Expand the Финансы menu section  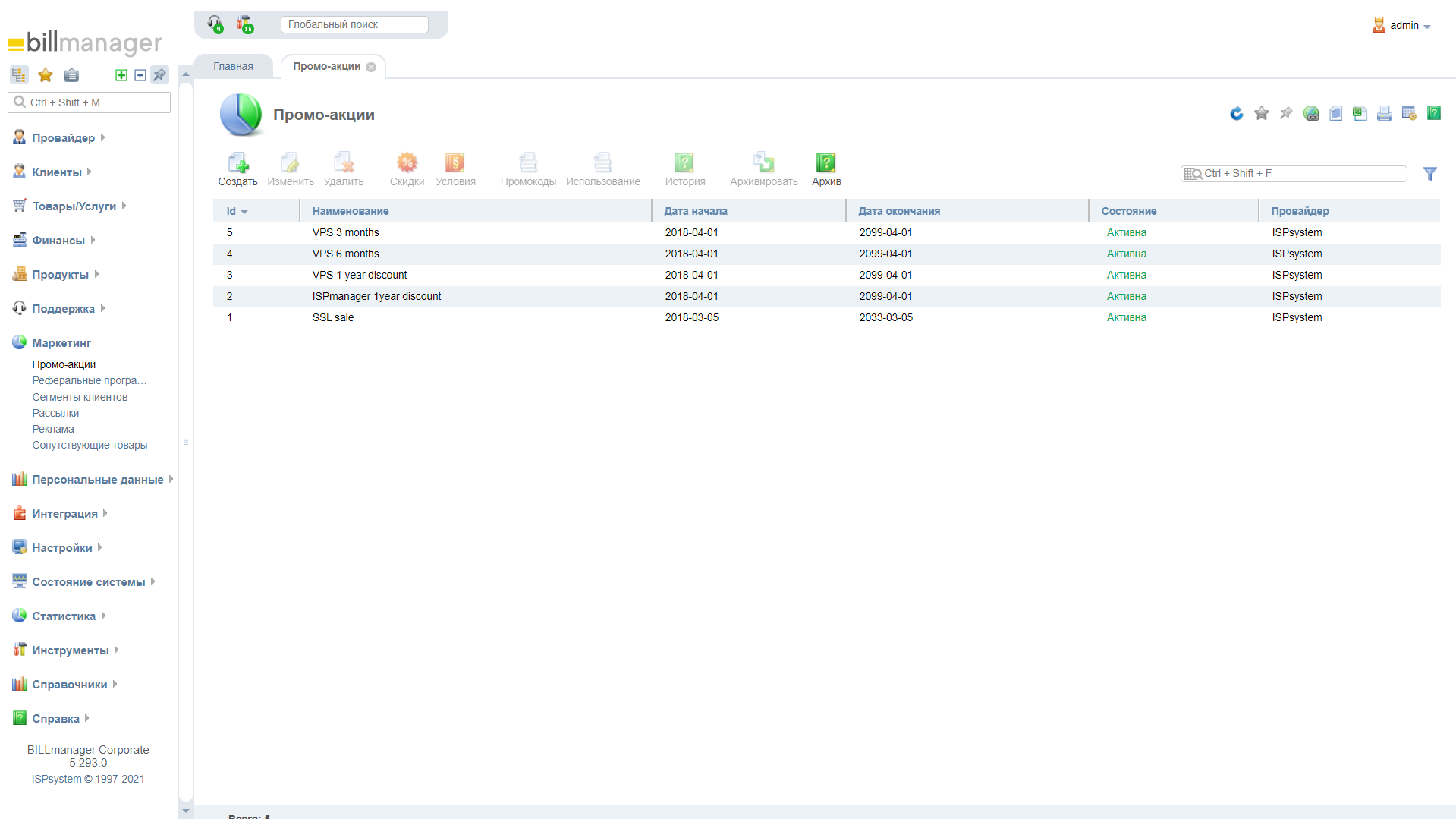(58, 241)
